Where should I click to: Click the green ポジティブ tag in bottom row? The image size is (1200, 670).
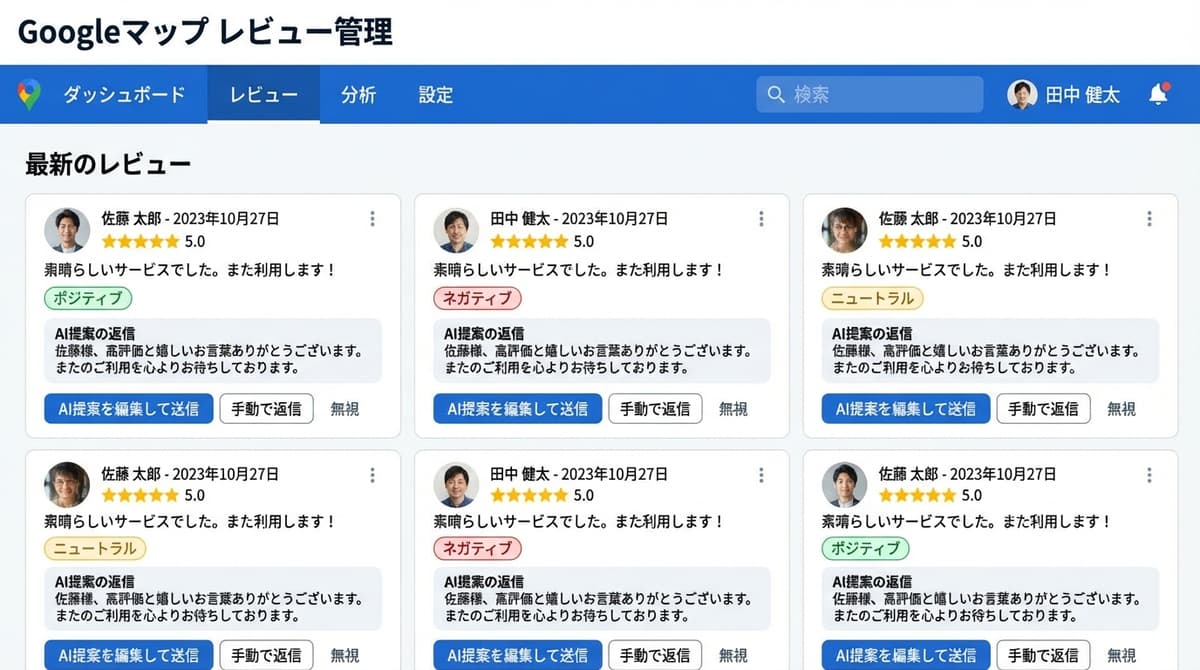866,548
